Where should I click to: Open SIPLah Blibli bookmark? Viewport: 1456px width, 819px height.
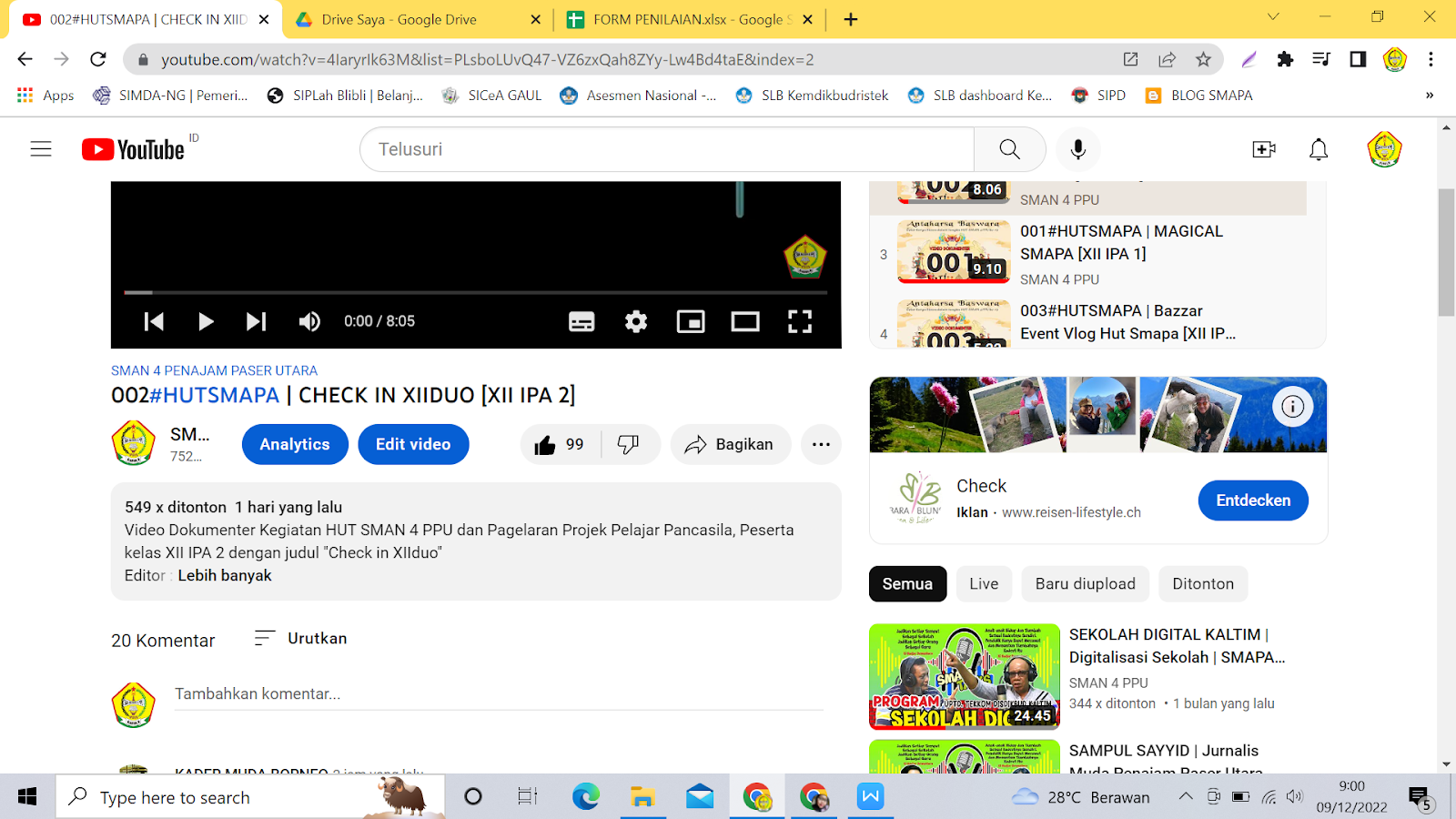coord(345,96)
